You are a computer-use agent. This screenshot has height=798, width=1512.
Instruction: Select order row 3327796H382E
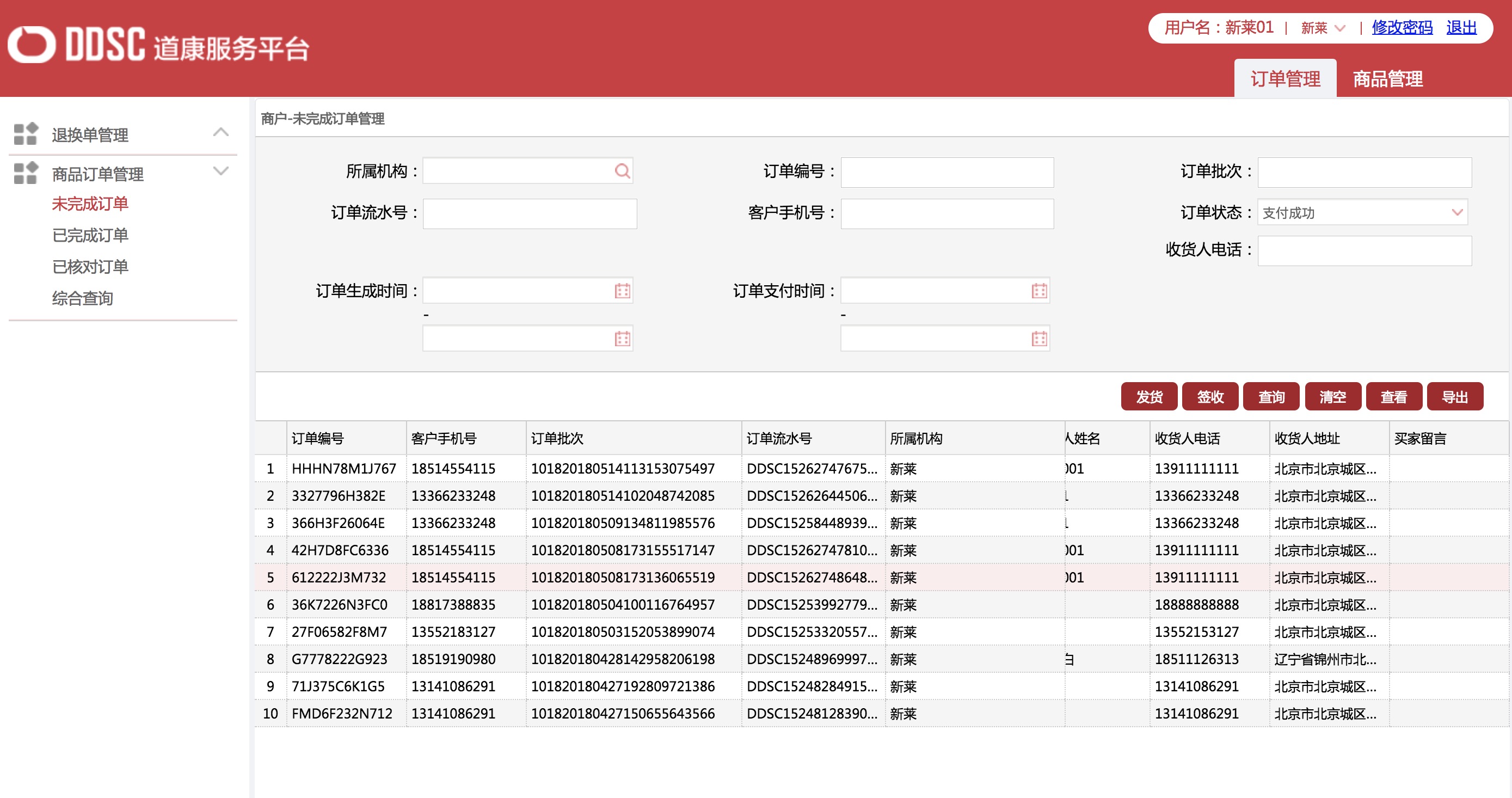[882, 495]
